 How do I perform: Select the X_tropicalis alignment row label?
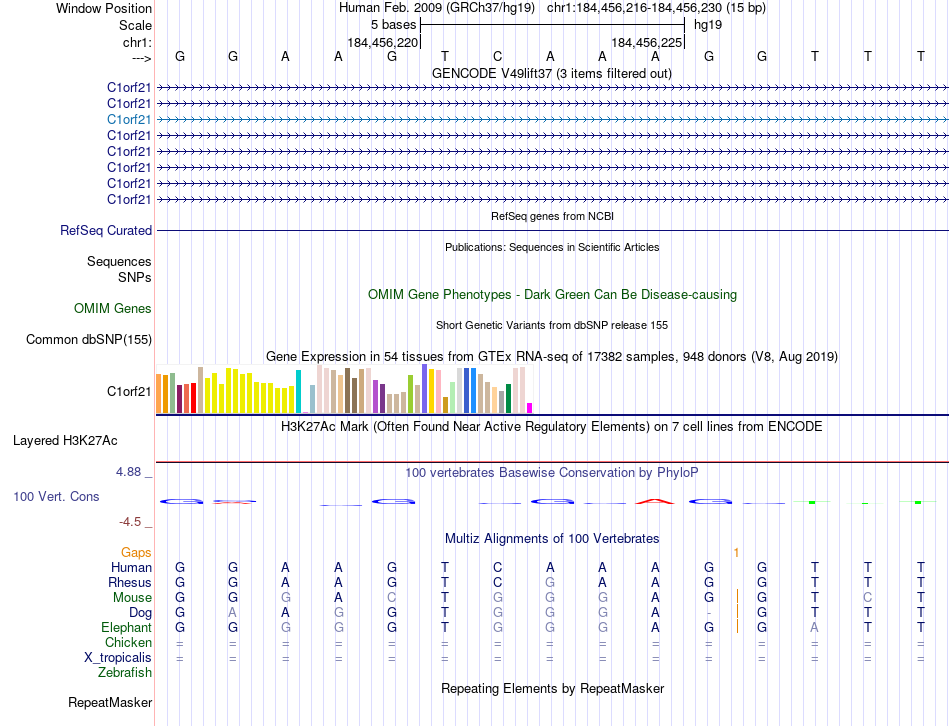coord(118,658)
